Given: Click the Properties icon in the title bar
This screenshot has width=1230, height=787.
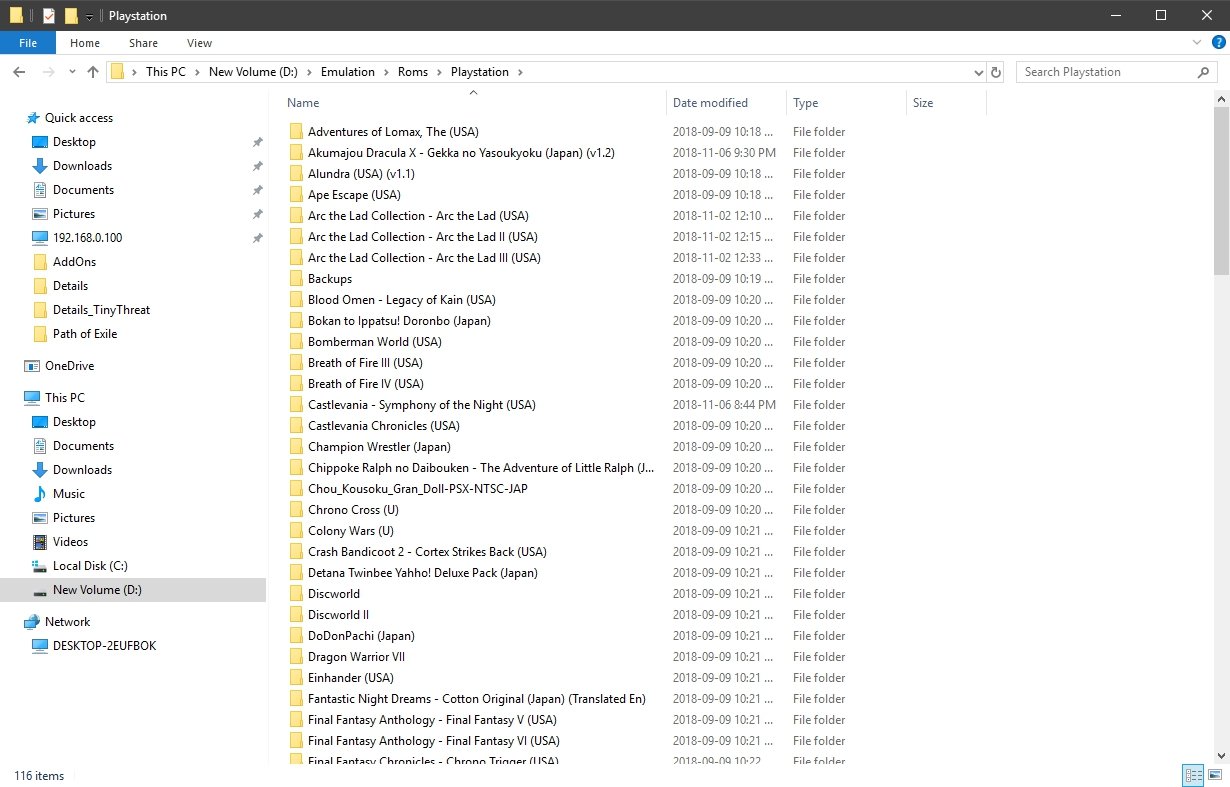Looking at the screenshot, I should (x=48, y=16).
